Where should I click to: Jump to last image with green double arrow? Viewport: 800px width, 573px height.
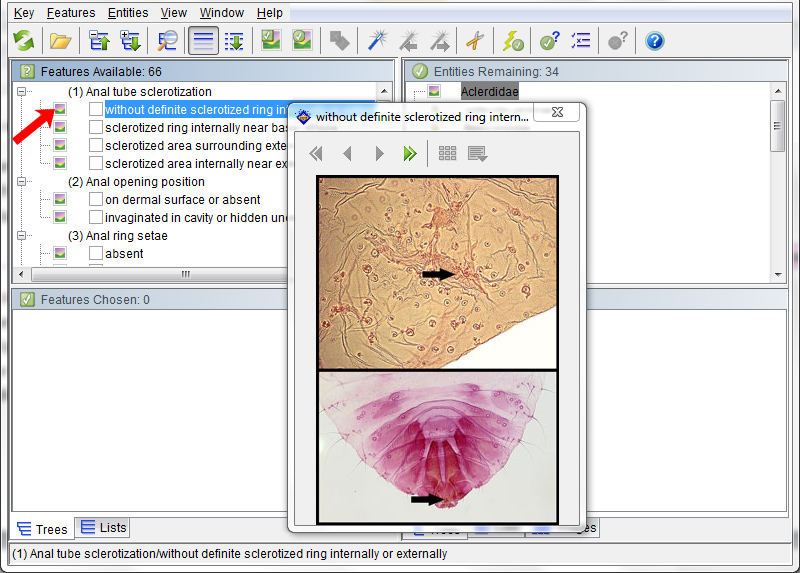[409, 154]
